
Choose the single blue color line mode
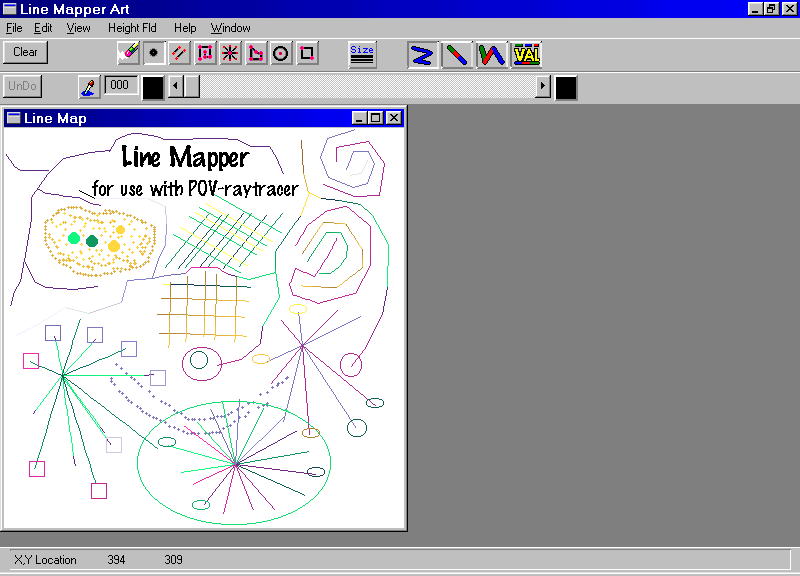[422, 55]
